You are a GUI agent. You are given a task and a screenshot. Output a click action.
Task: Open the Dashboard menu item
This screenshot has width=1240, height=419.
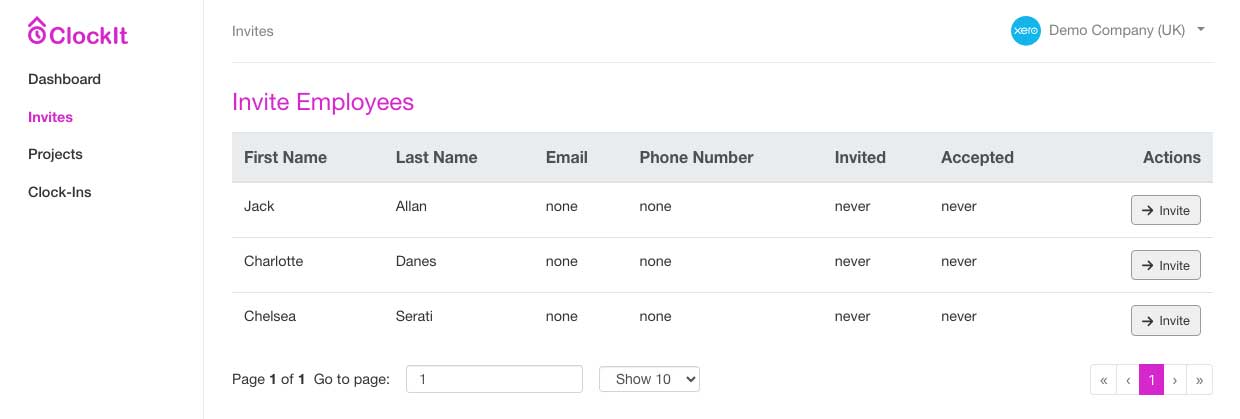pyautogui.click(x=64, y=79)
